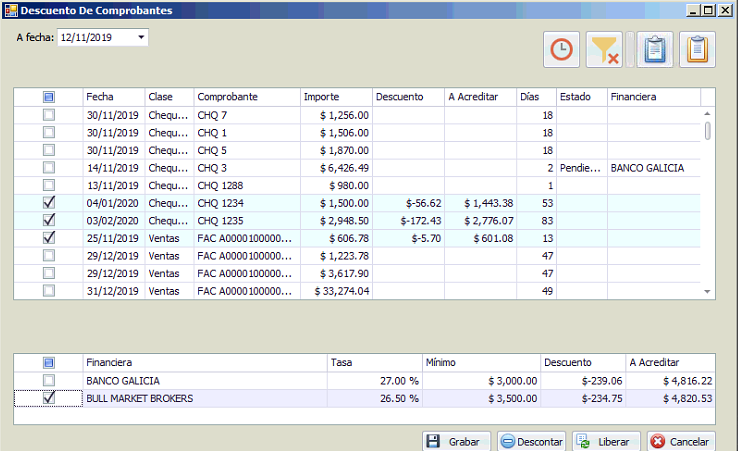The height and width of the screenshot is (451, 738).
Task: Sort lower grid by Financiera header
Action: (205, 362)
